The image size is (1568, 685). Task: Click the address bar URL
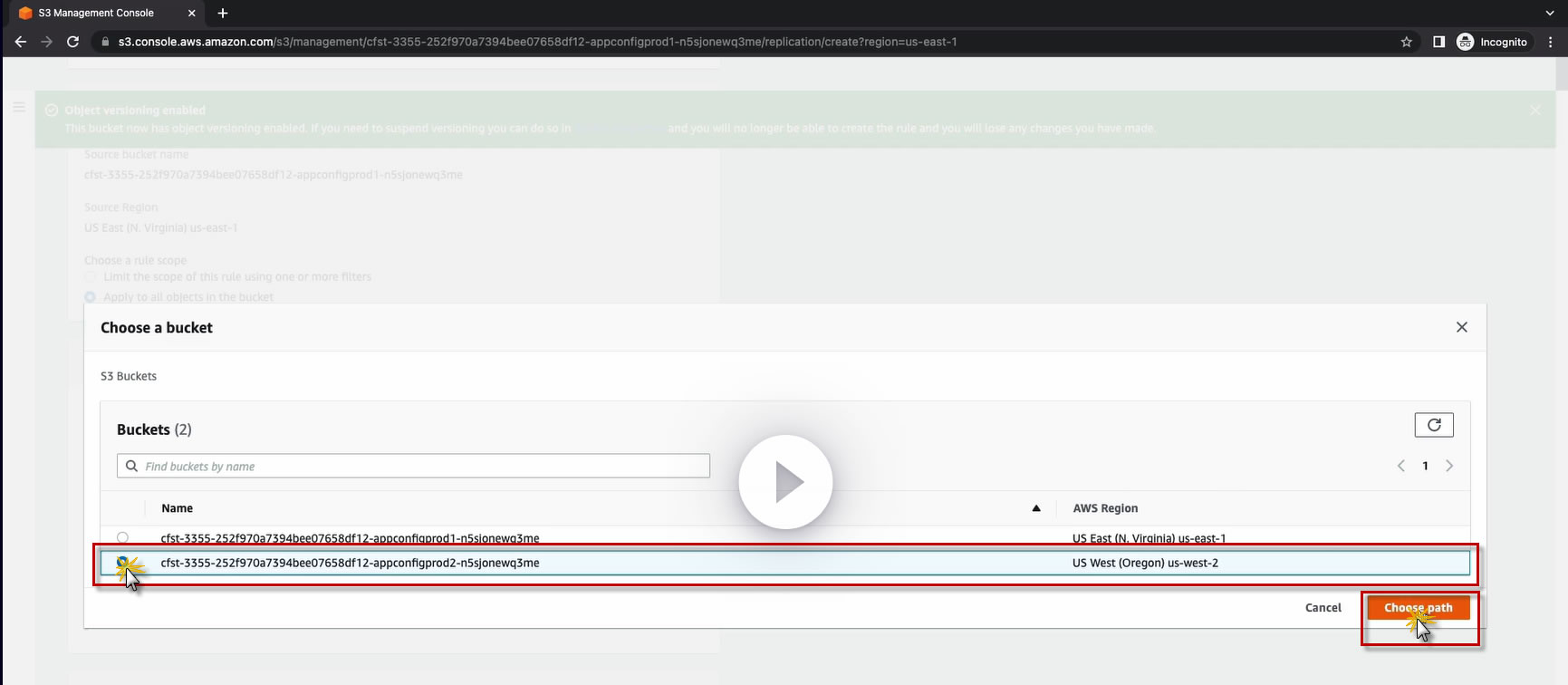click(537, 42)
